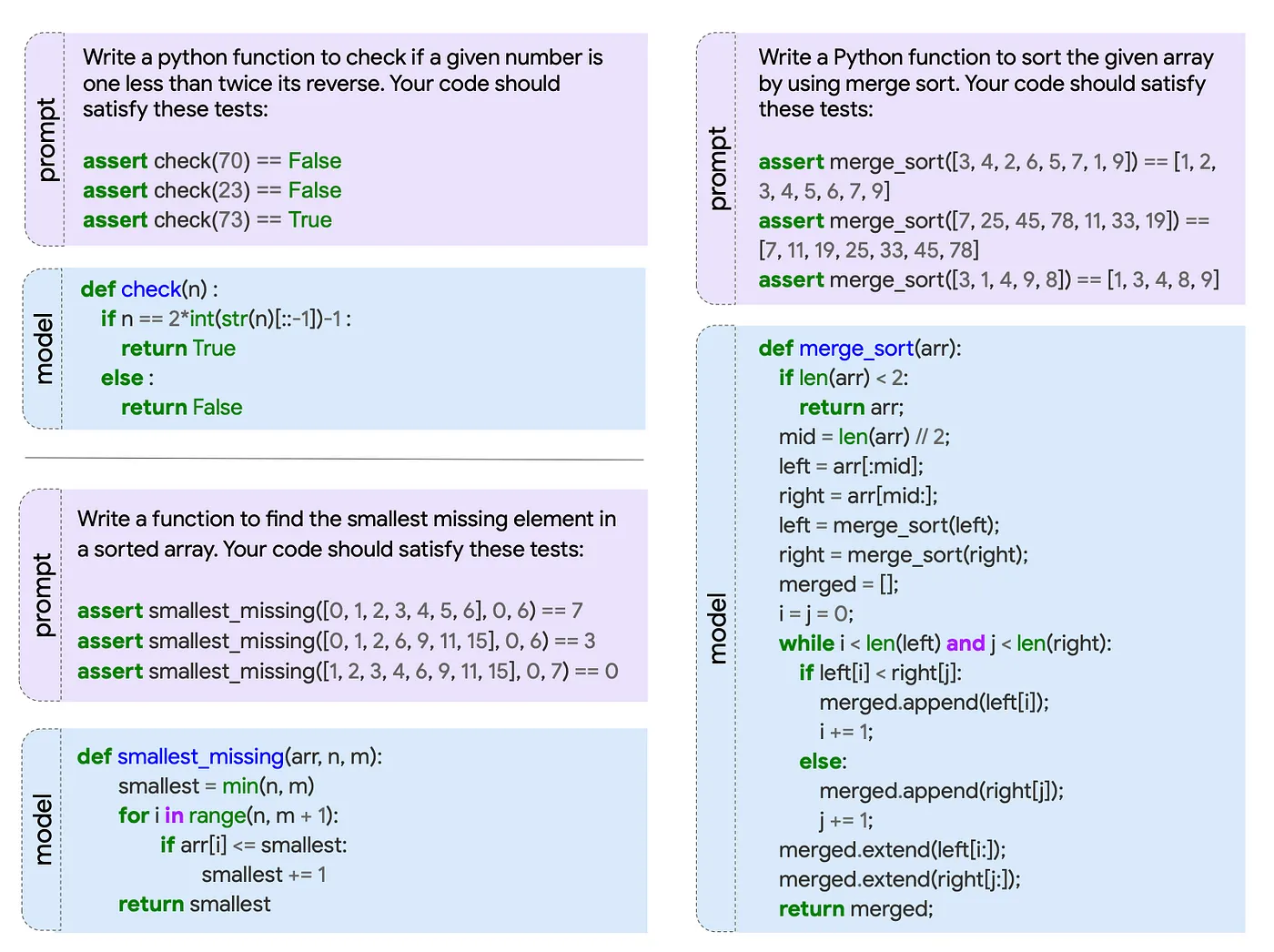Click the 'left = merge_sort(left);' line

tap(889, 526)
